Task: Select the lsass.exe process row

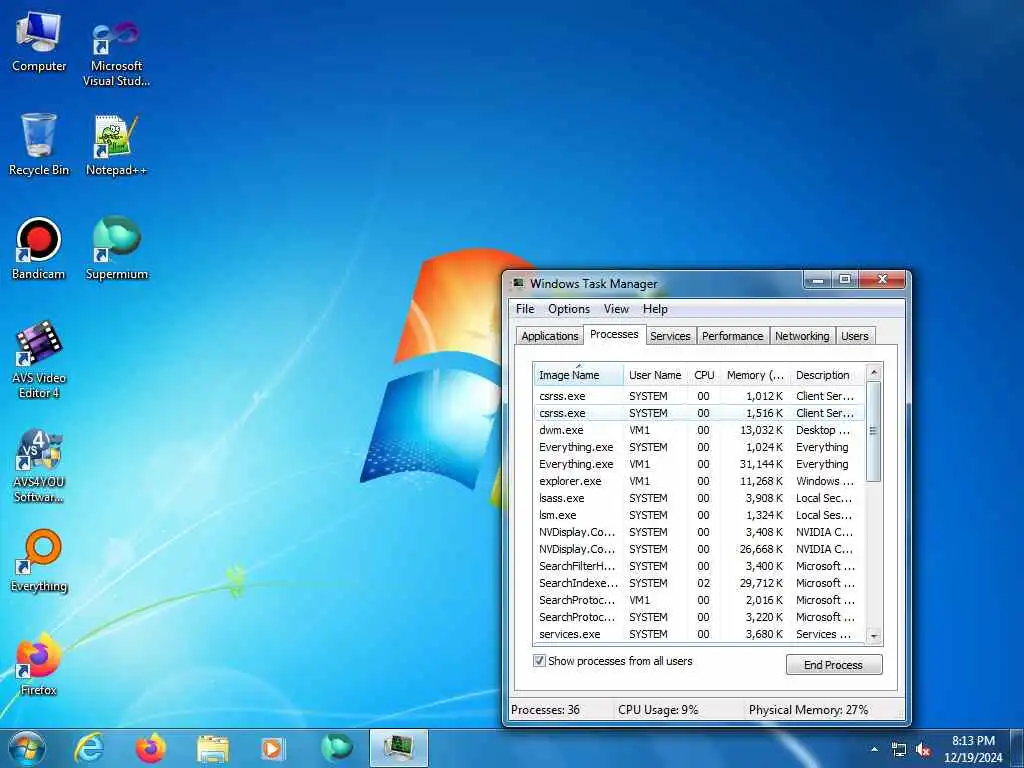Action: point(699,498)
